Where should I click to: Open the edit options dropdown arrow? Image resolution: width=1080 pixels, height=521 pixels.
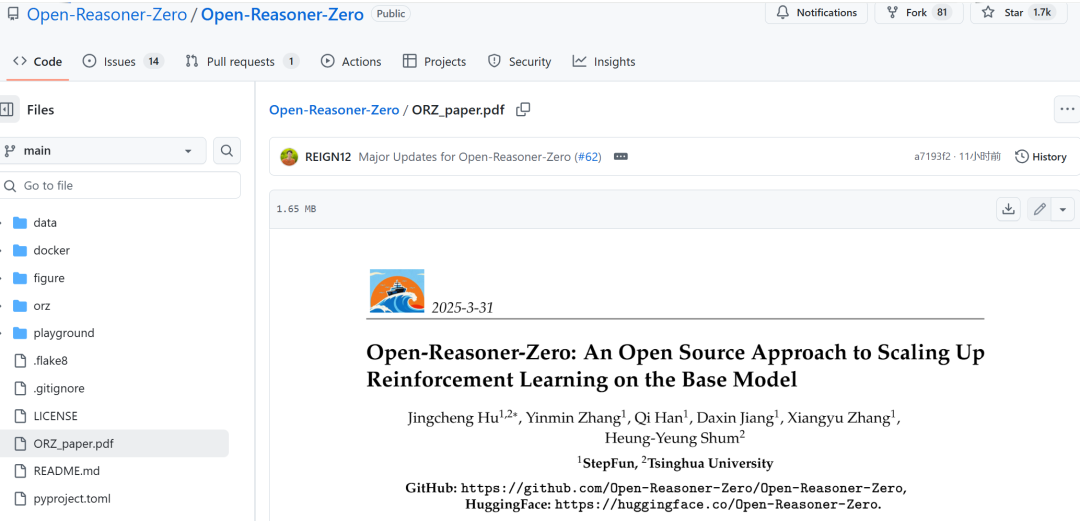click(x=1063, y=209)
